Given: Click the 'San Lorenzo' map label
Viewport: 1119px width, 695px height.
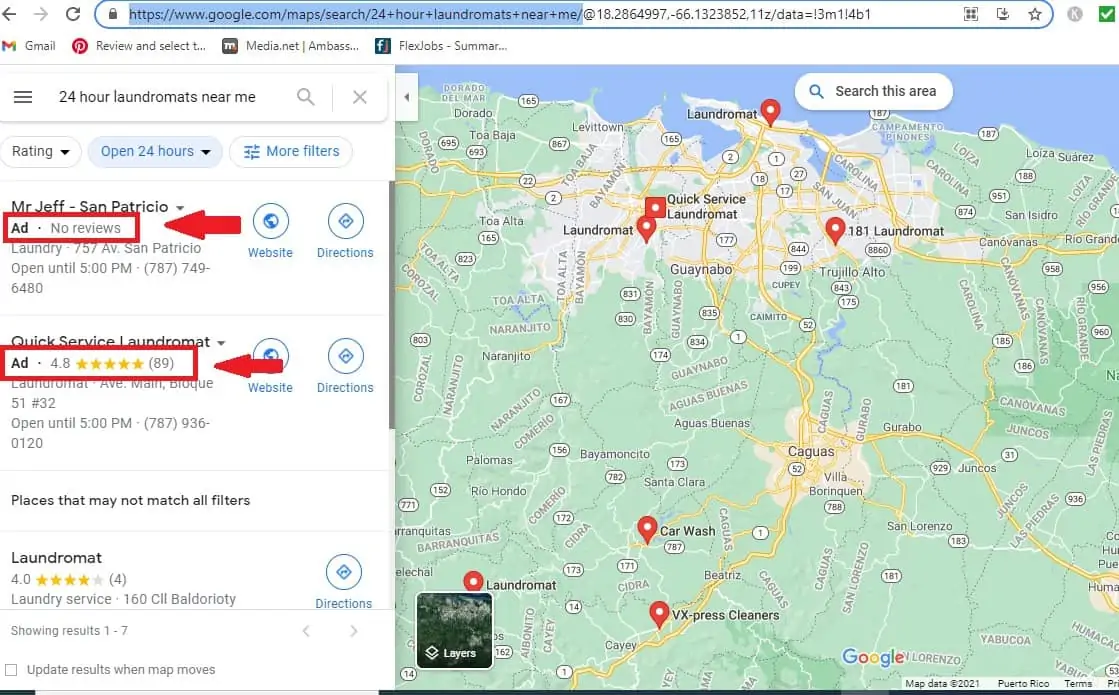Looking at the screenshot, I should pos(919,526).
